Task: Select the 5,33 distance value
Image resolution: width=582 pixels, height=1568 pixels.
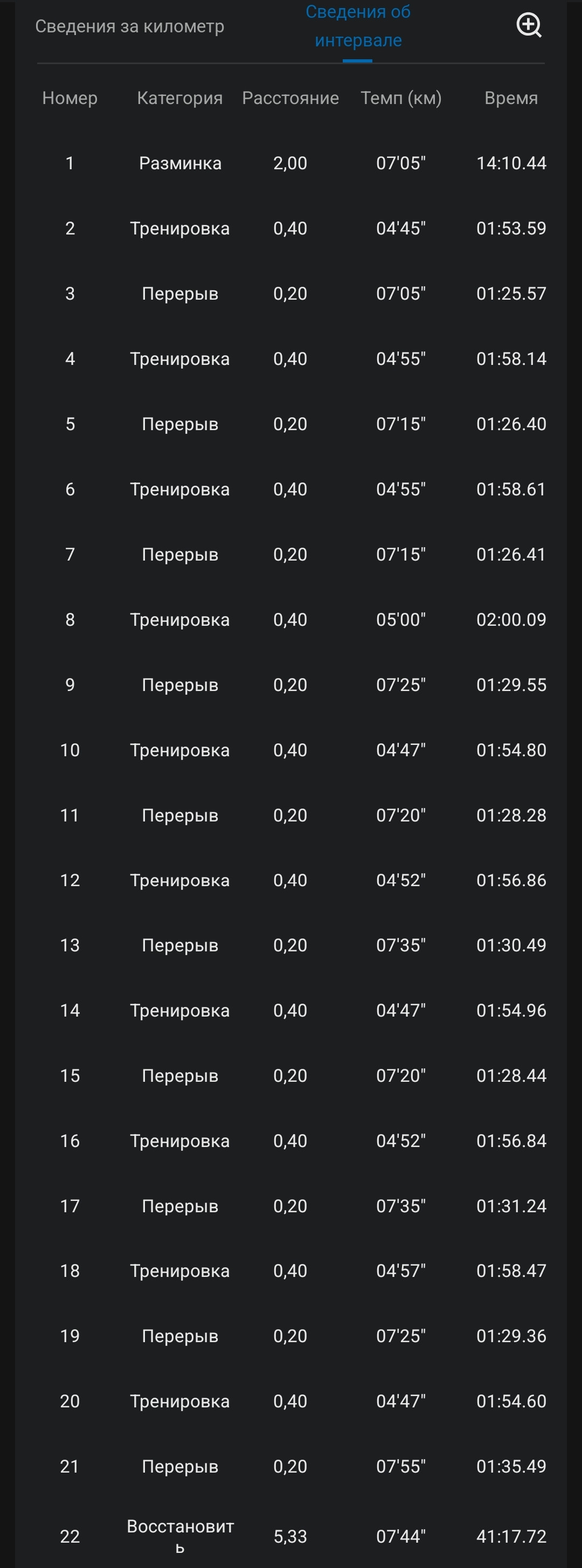Action: 290,1537
